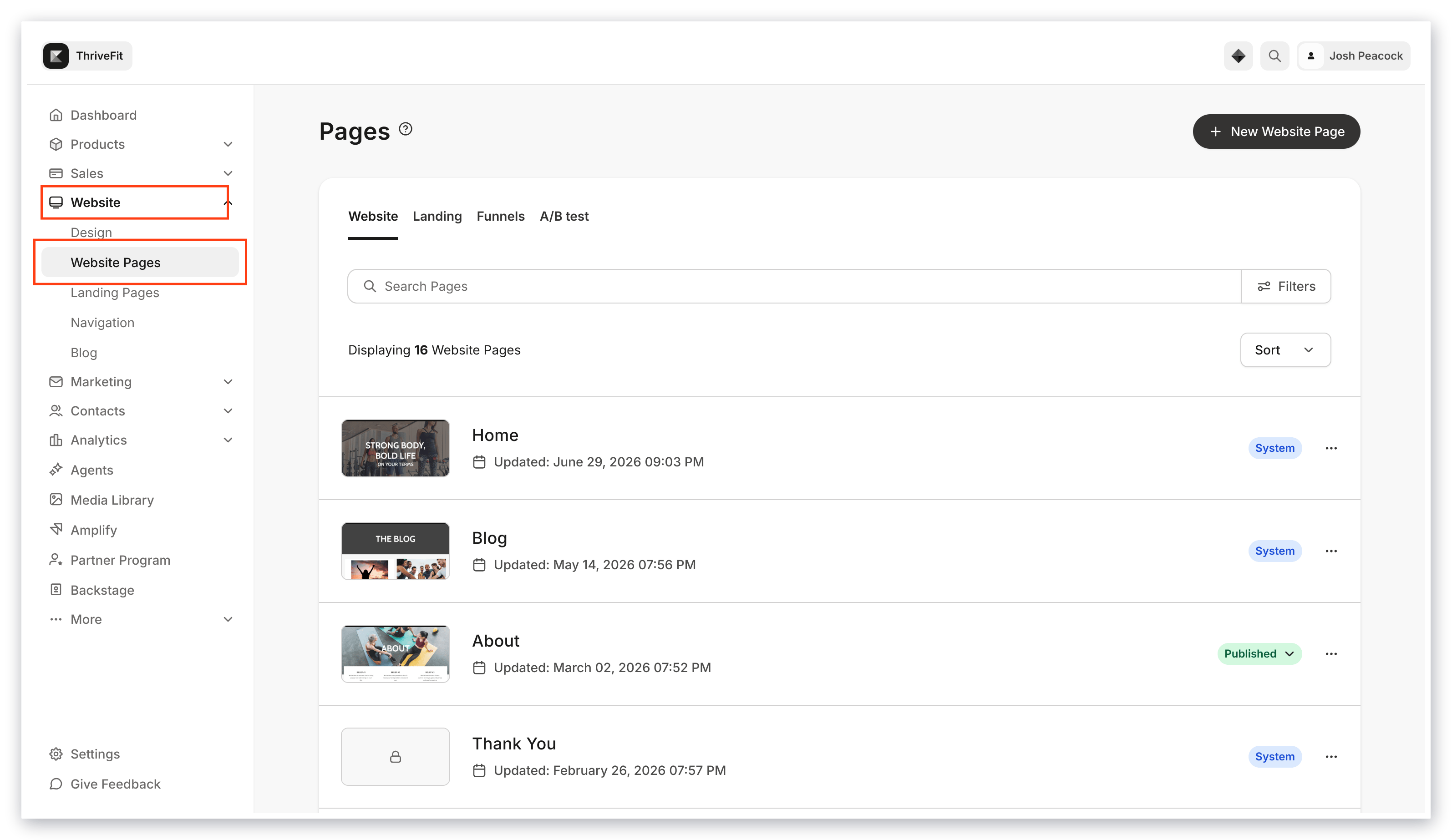1452x840 pixels.
Task: Switch to the Funnels tab
Action: pos(500,216)
